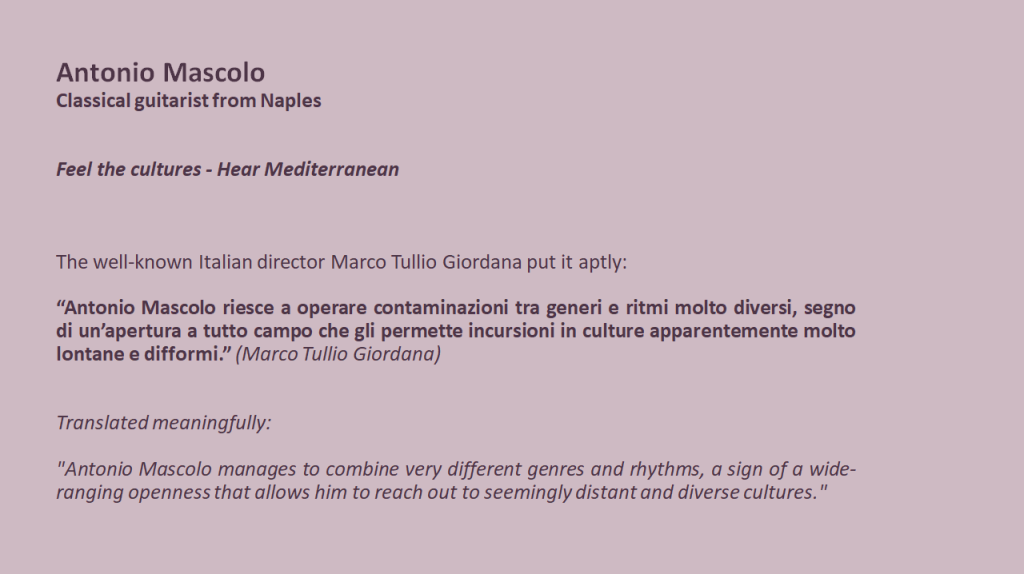1024x574 pixels.
Task: Click the italic '(Marco Tullio Giordana)' attribution
Action: click(x=338, y=354)
